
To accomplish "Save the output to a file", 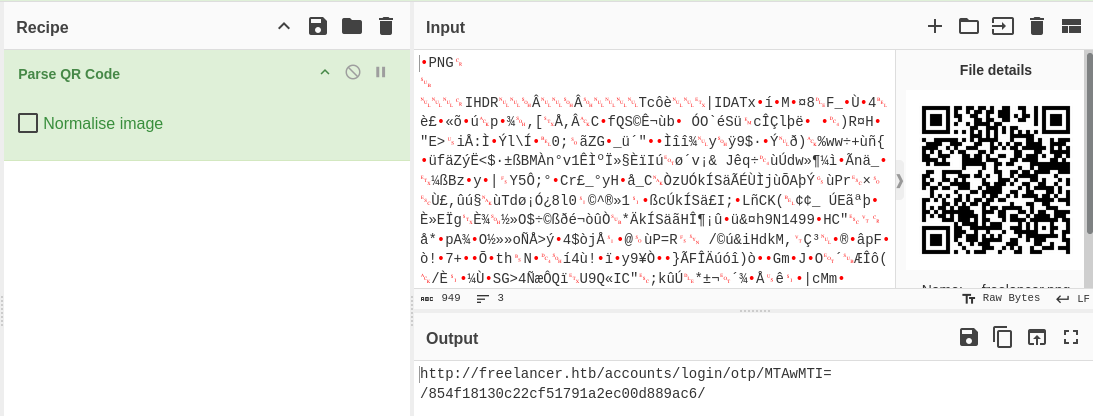I will (x=969, y=337).
